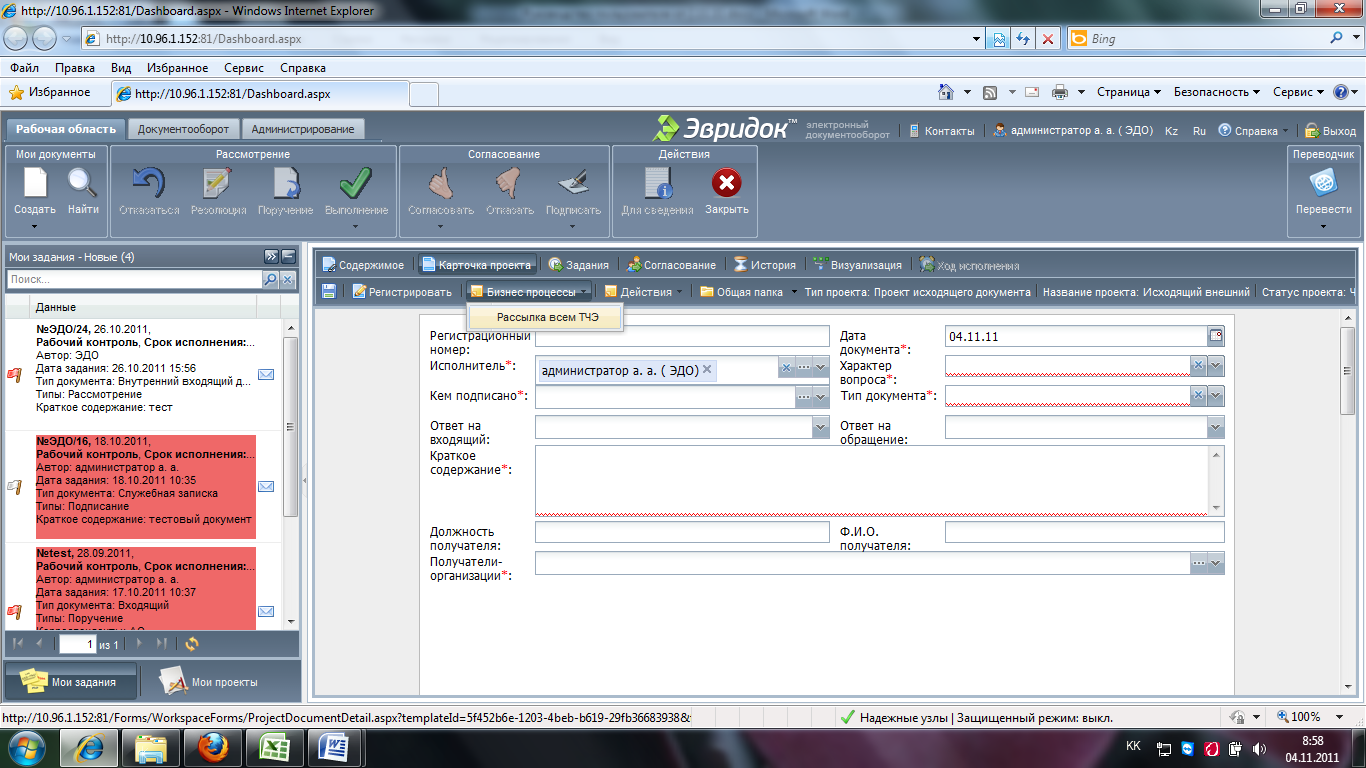Clear the Исполнитель field with X button

(786, 368)
